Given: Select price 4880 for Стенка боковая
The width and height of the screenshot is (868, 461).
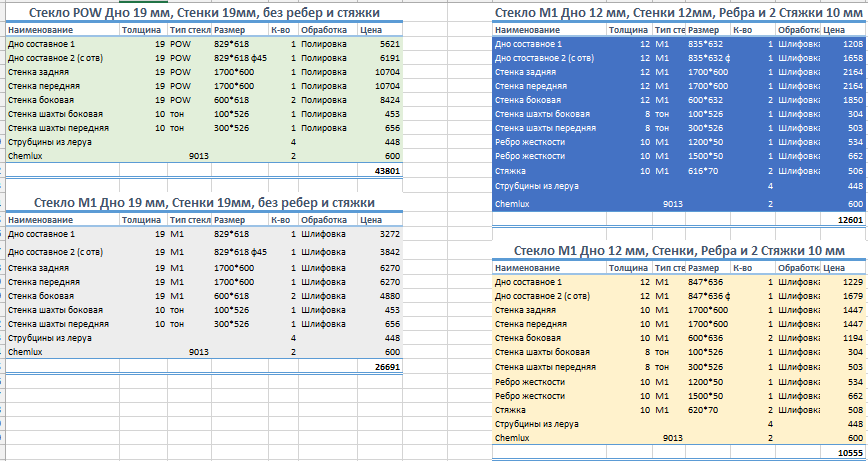Looking at the screenshot, I should coord(390,296).
